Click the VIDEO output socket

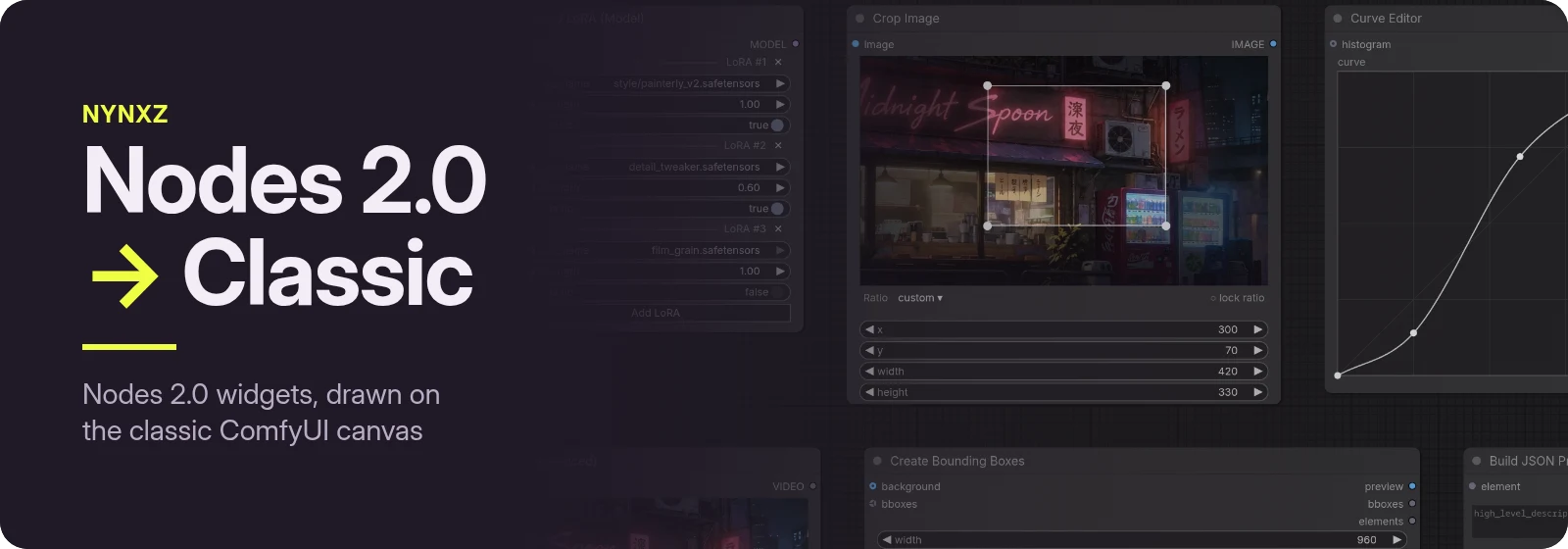(812, 486)
